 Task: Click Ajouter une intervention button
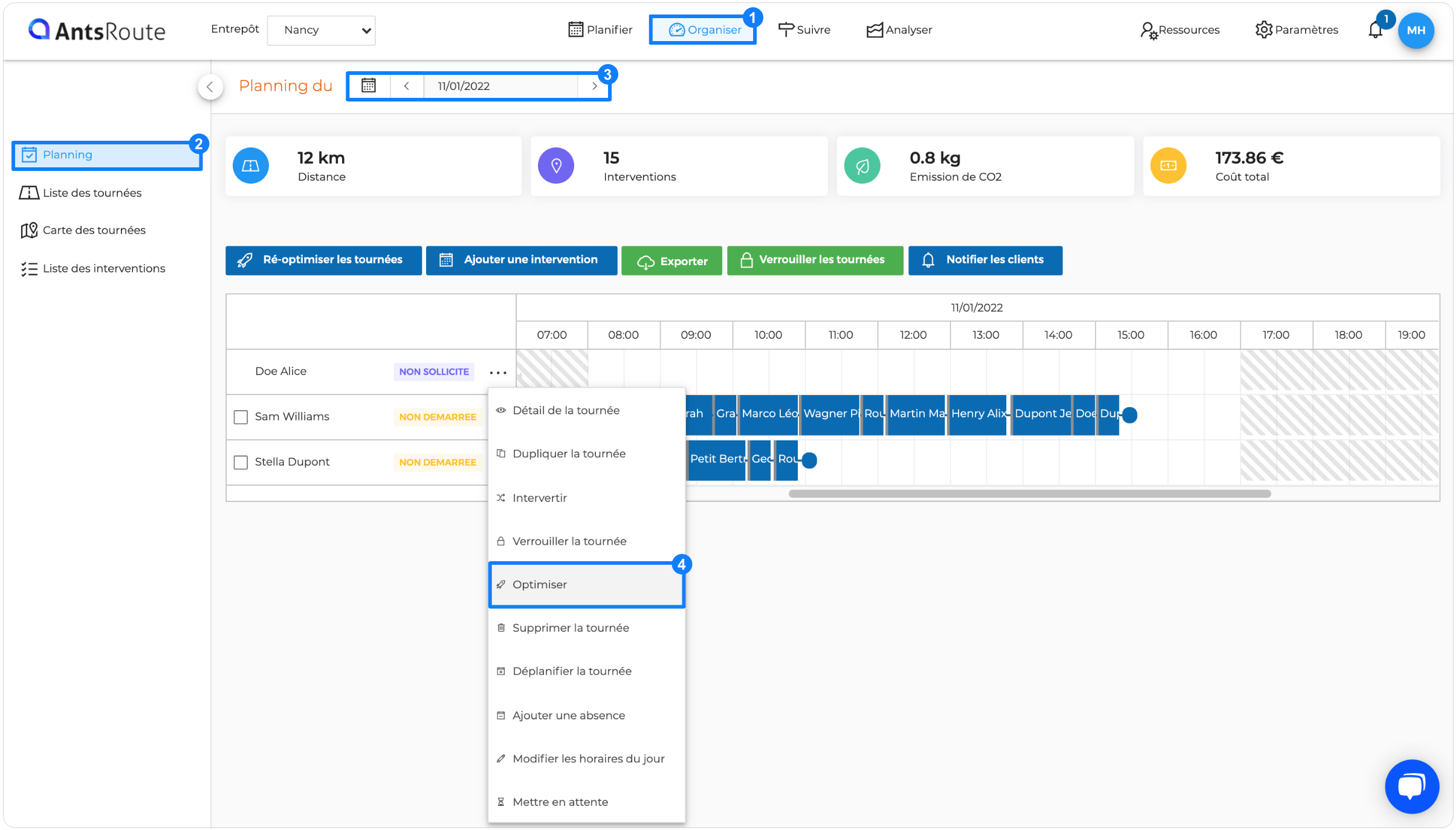click(522, 260)
